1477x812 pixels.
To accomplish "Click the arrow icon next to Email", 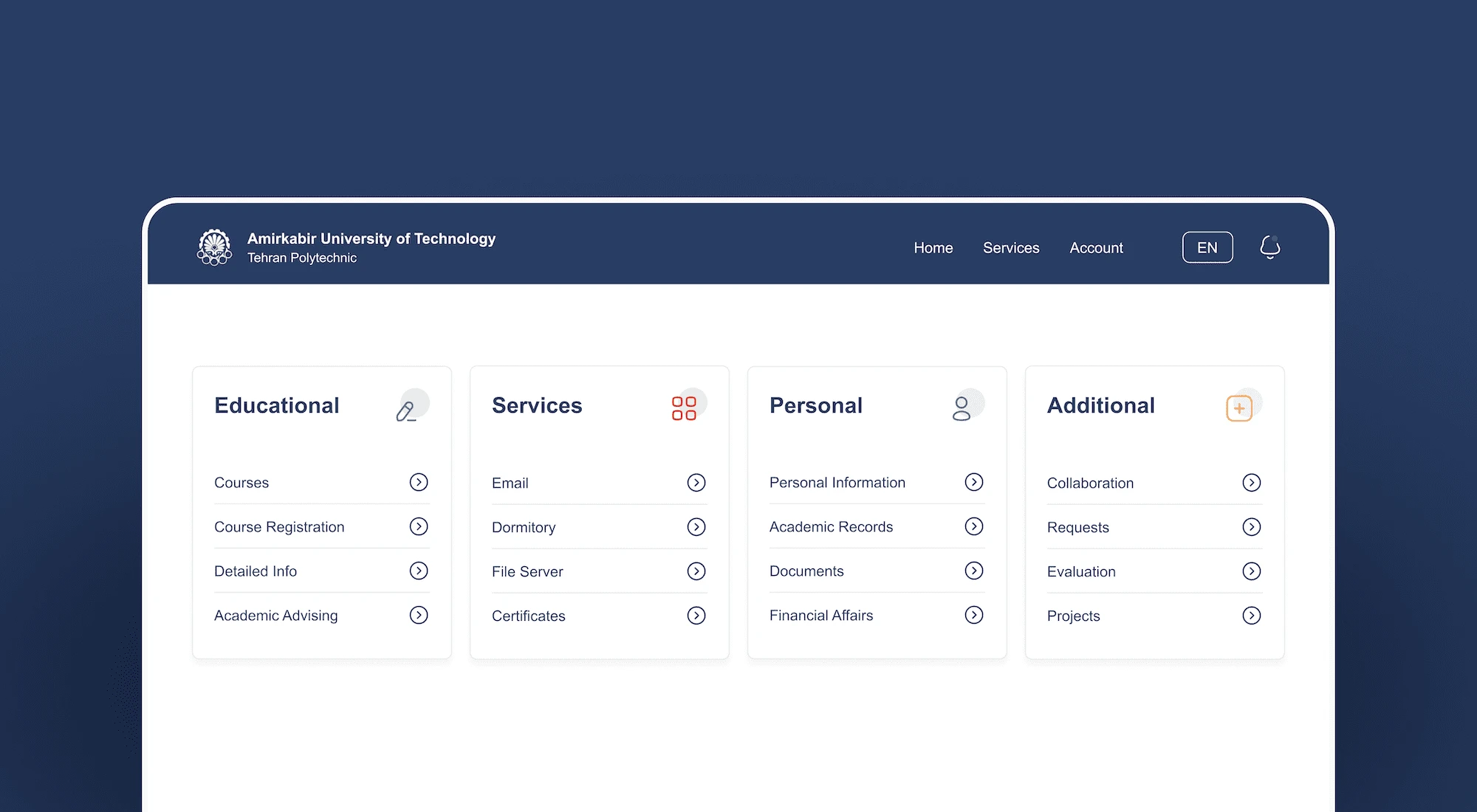I will pos(696,483).
